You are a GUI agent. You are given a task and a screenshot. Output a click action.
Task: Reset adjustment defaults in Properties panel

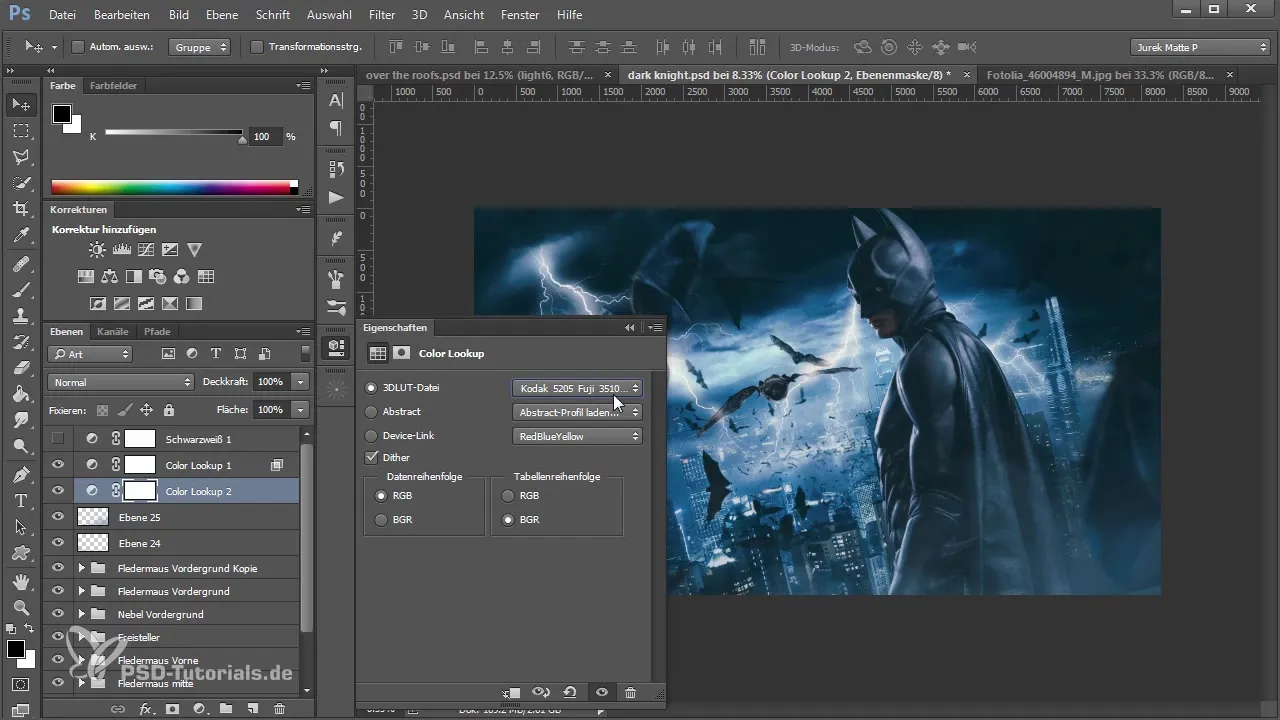(570, 692)
